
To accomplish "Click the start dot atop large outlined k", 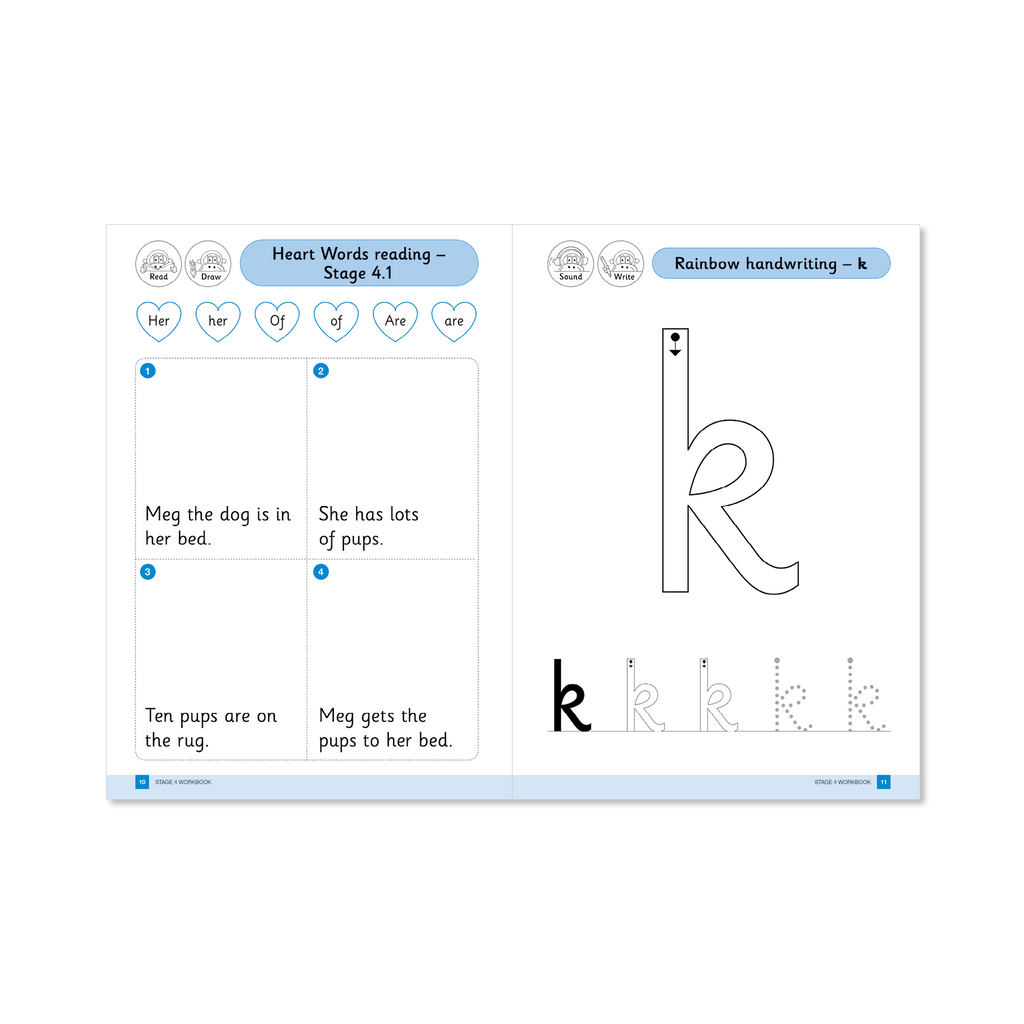I will click(x=675, y=337).
